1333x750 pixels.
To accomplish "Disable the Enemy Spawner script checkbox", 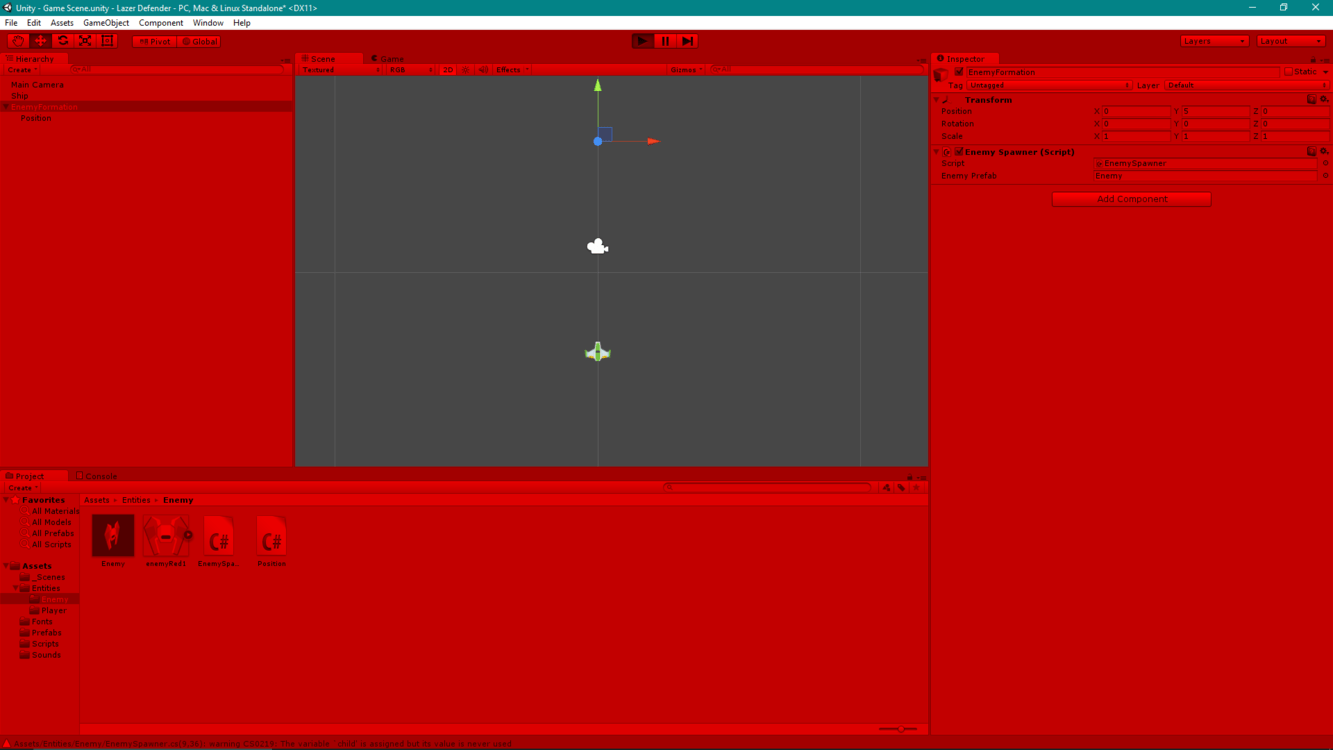I will [959, 152].
